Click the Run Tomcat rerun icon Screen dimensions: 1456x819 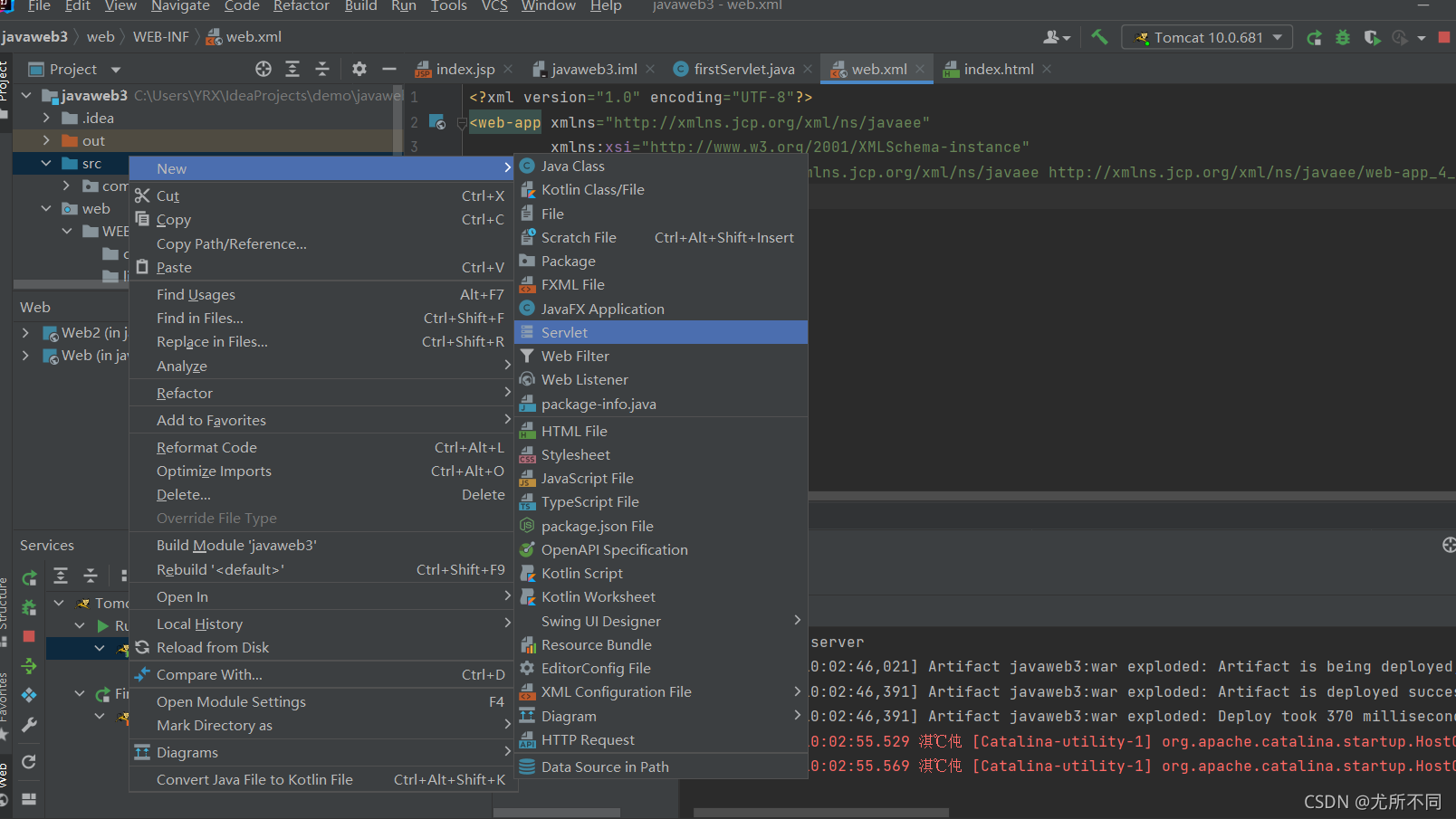(1314, 37)
